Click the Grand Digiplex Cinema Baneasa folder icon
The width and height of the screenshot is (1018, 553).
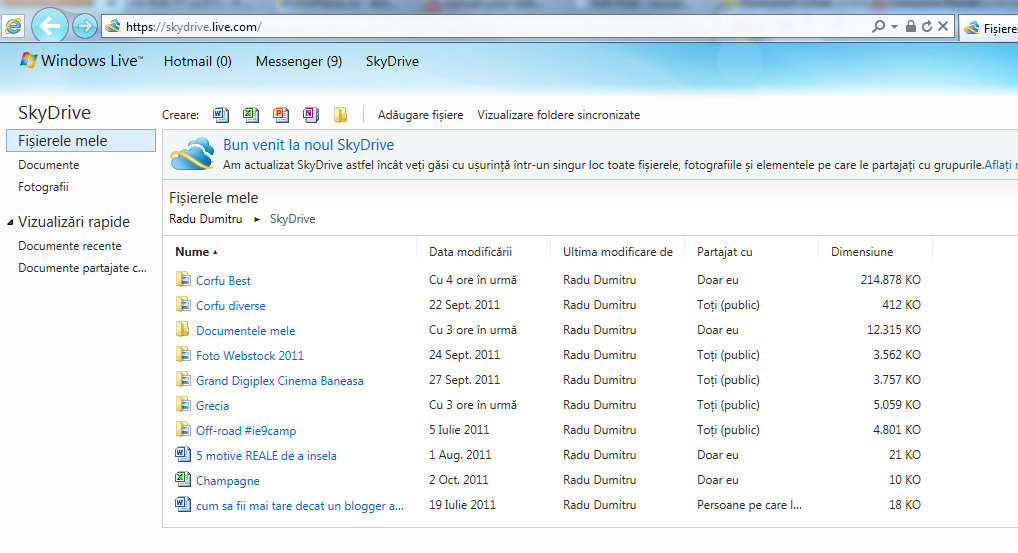coord(183,380)
